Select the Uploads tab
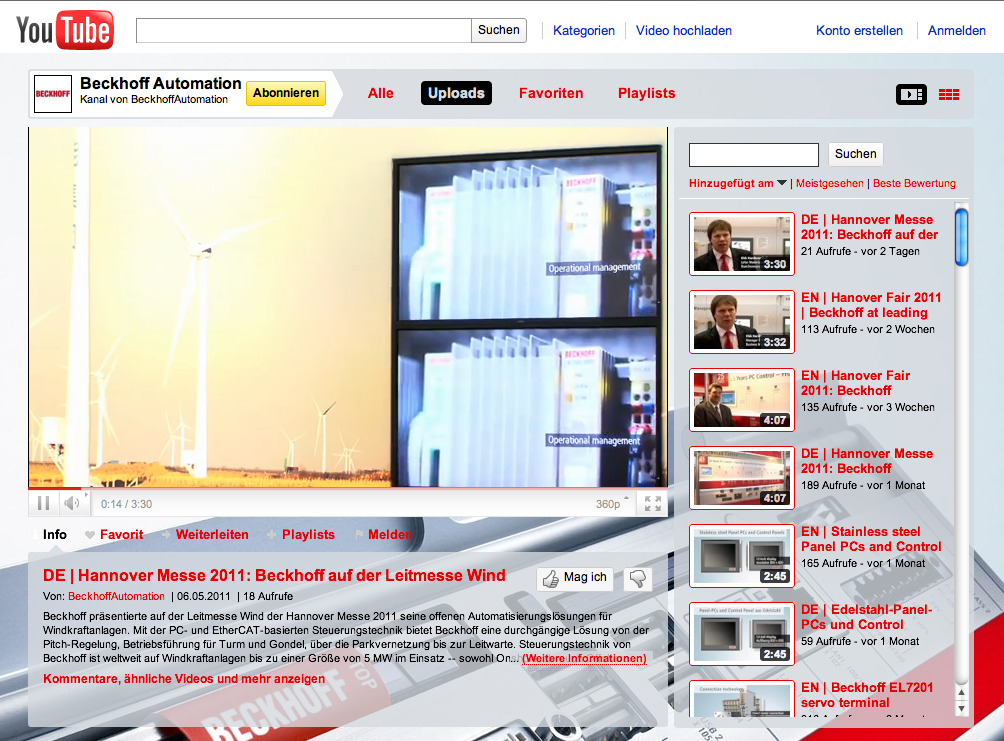Screen dimensions: 1004x741 (x=456, y=94)
